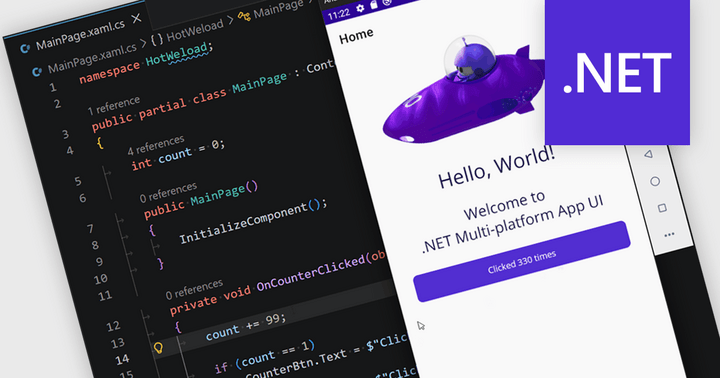Viewport: 720px width, 378px height.
Task: Click line number 14 in the gutter
Action: [x=123, y=360]
